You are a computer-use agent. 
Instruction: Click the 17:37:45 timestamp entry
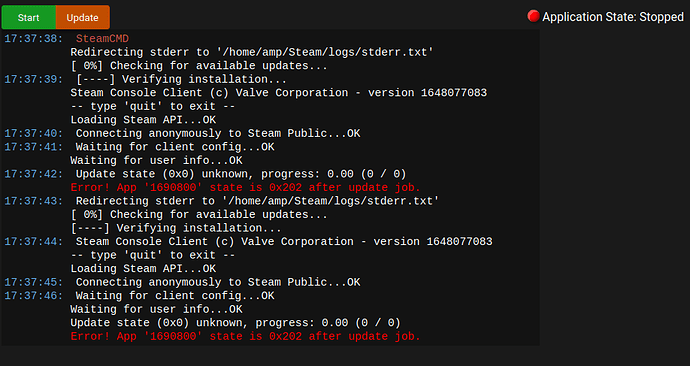33,282
